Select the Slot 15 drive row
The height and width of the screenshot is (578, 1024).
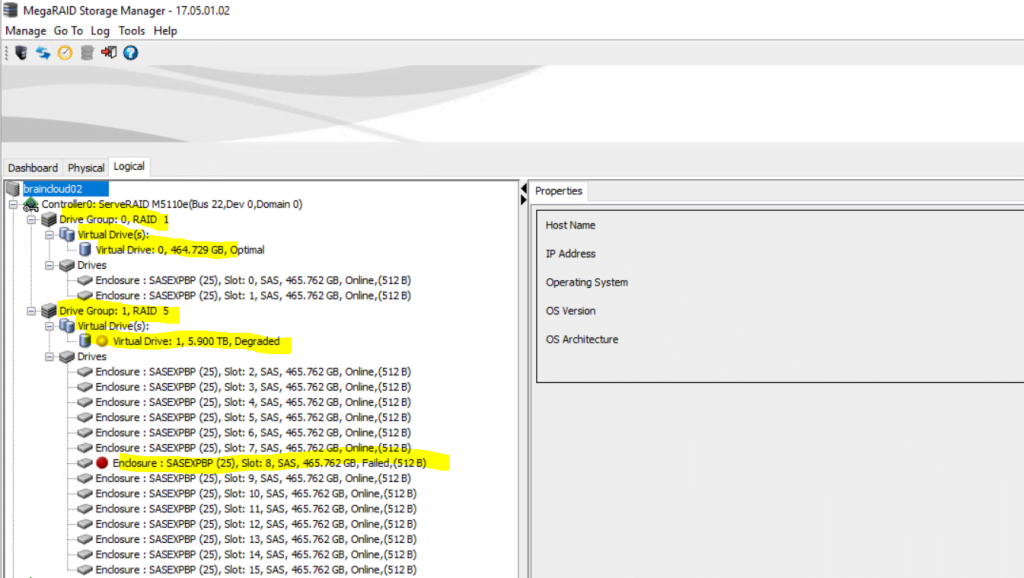coord(255,570)
